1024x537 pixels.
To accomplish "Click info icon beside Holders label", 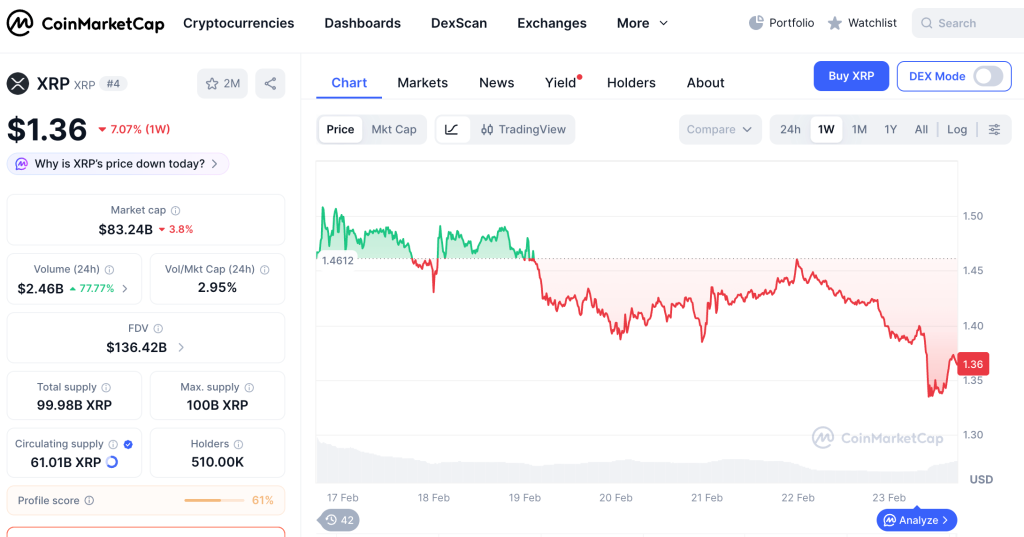I will point(238,444).
